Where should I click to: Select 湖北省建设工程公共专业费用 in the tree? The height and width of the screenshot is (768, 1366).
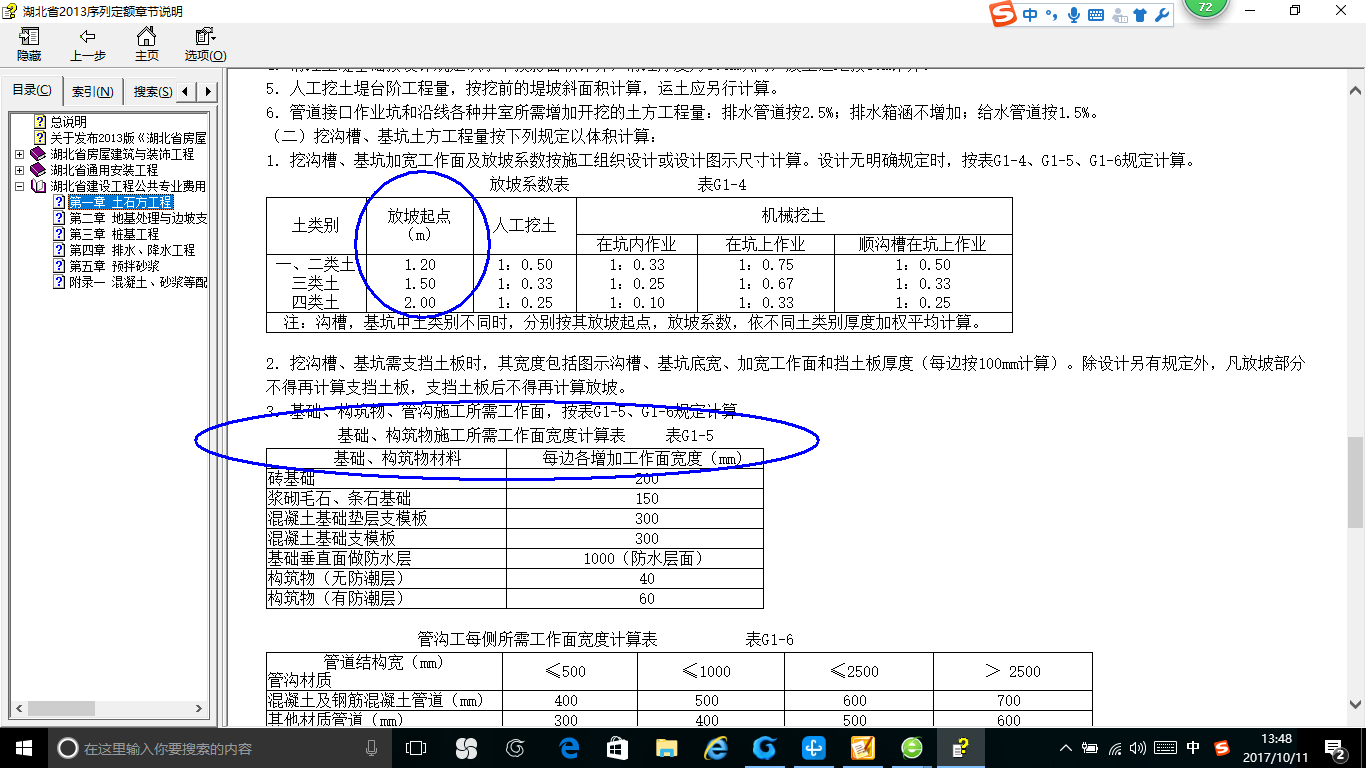(128, 186)
